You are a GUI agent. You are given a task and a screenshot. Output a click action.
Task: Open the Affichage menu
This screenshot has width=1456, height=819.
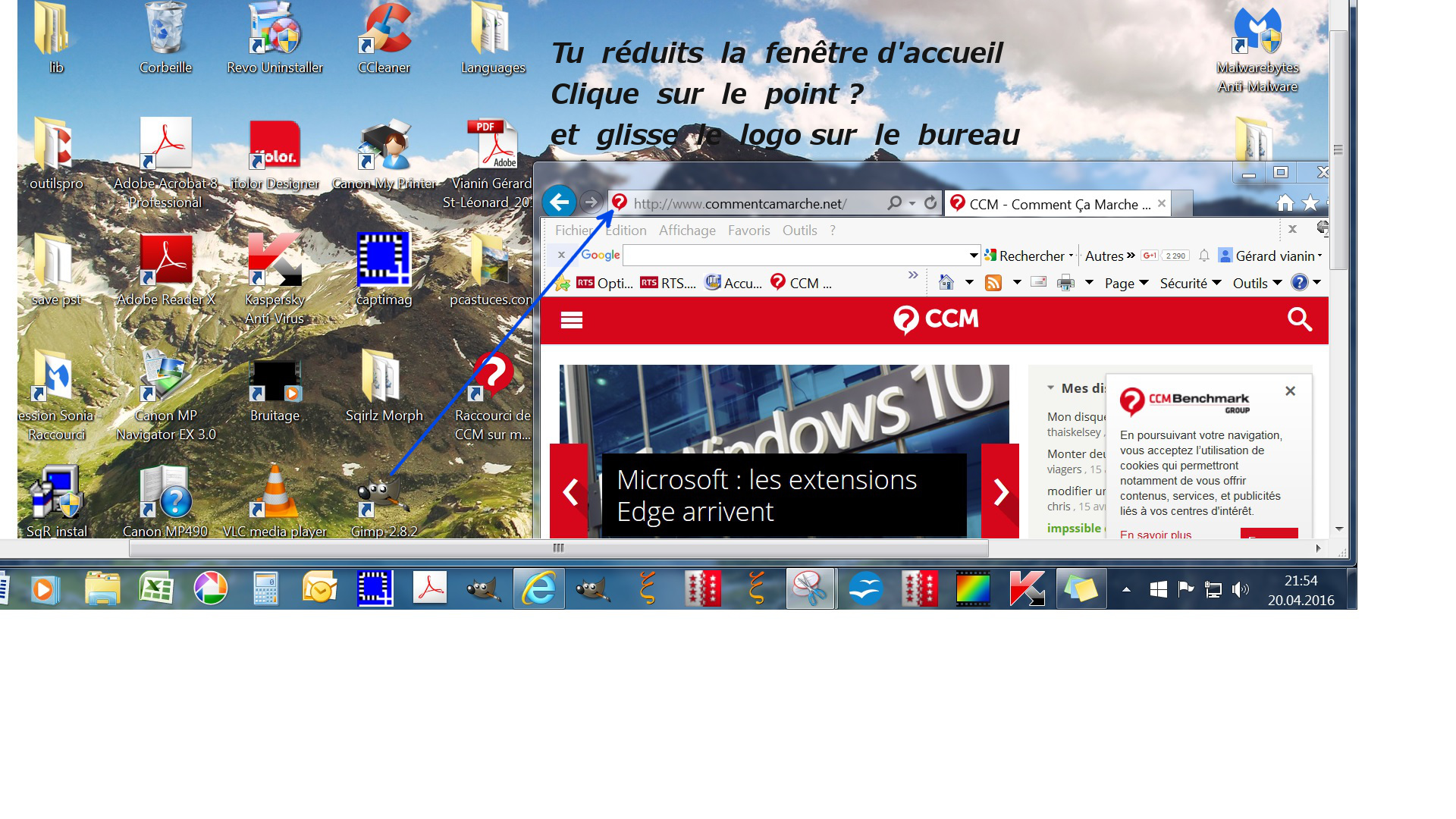pos(687,230)
